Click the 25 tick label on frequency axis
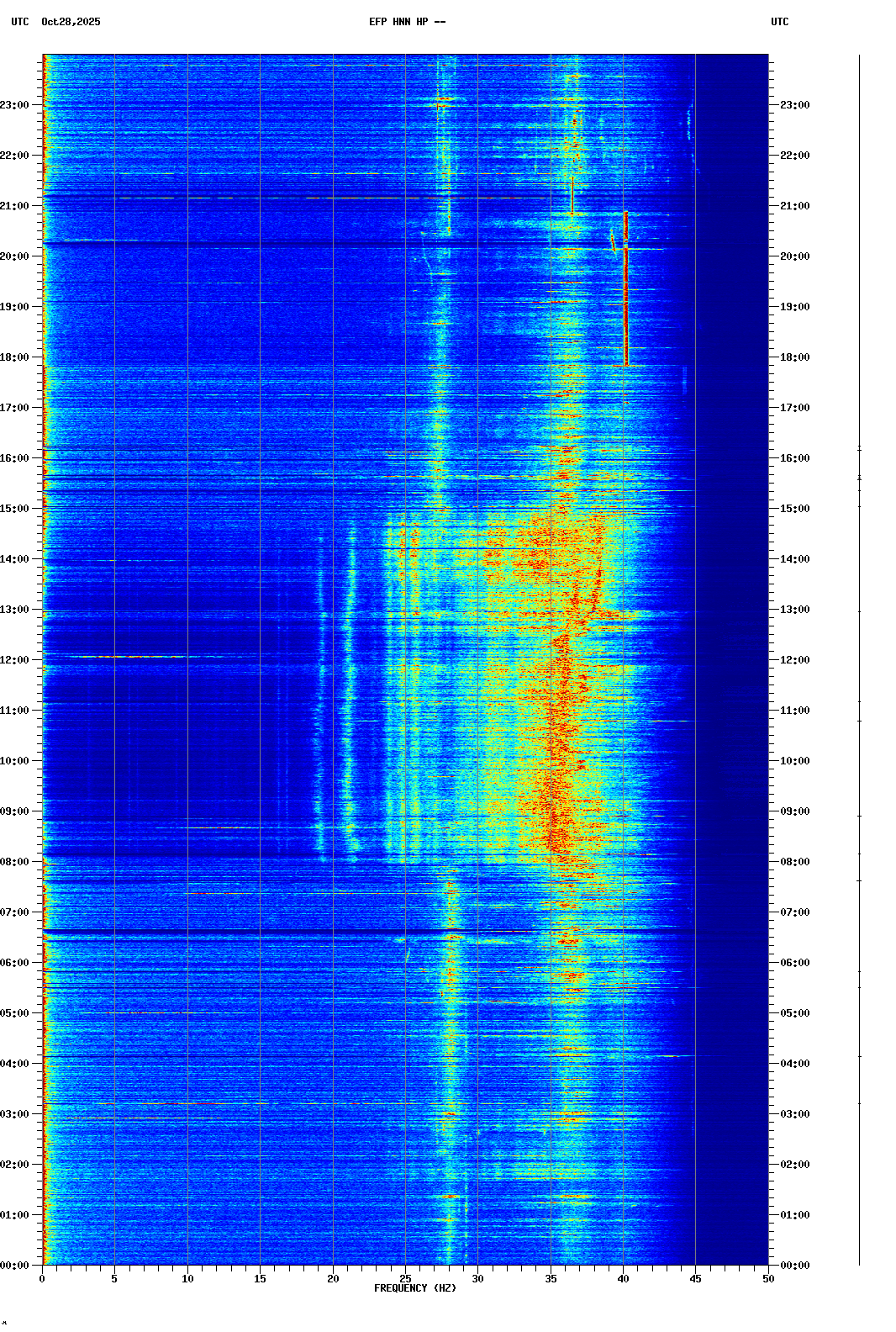Viewport: 896px width, 1332px height. pyautogui.click(x=405, y=1279)
